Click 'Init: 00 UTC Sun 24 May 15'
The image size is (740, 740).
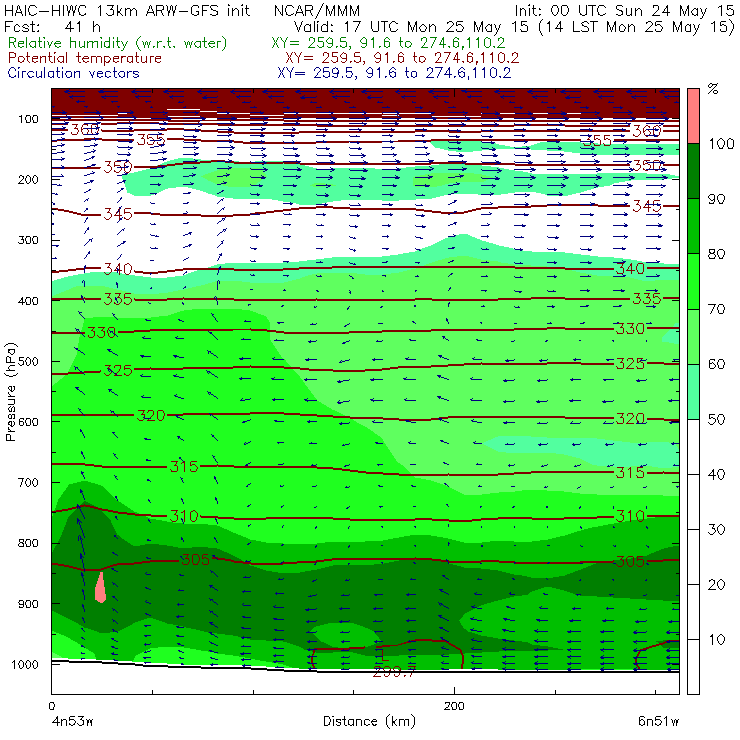(624, 11)
